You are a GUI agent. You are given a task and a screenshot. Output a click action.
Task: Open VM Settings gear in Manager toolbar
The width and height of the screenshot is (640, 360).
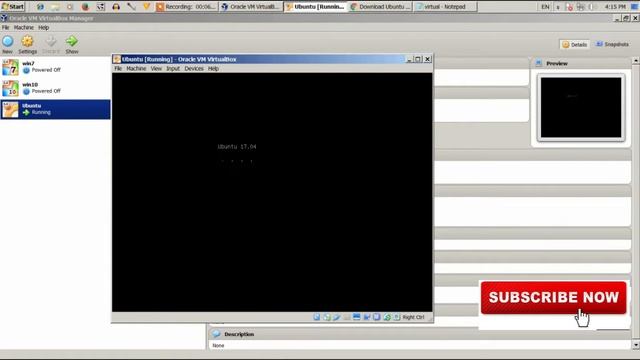27,41
